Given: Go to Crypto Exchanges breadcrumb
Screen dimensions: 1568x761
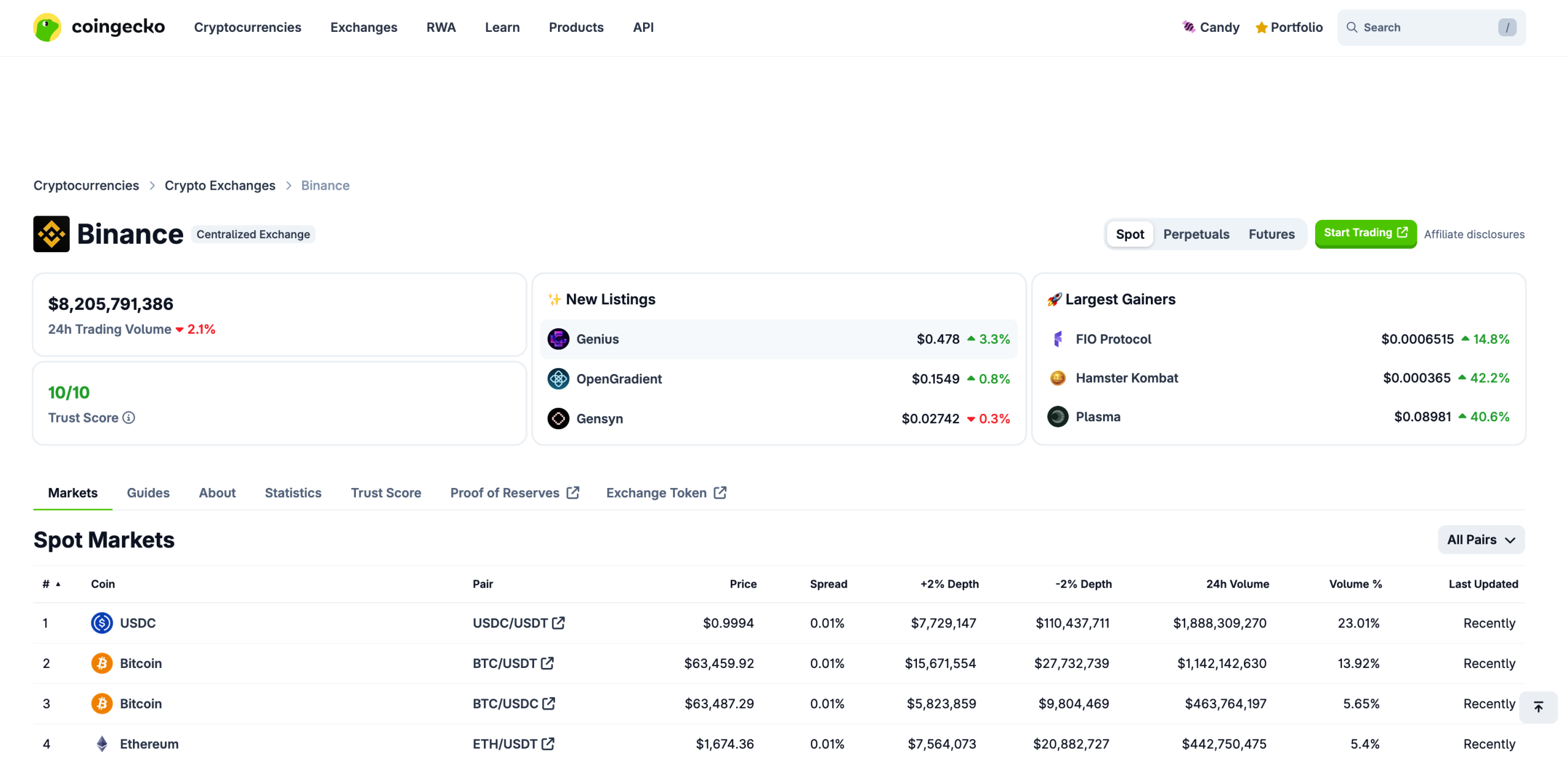Looking at the screenshot, I should [220, 186].
